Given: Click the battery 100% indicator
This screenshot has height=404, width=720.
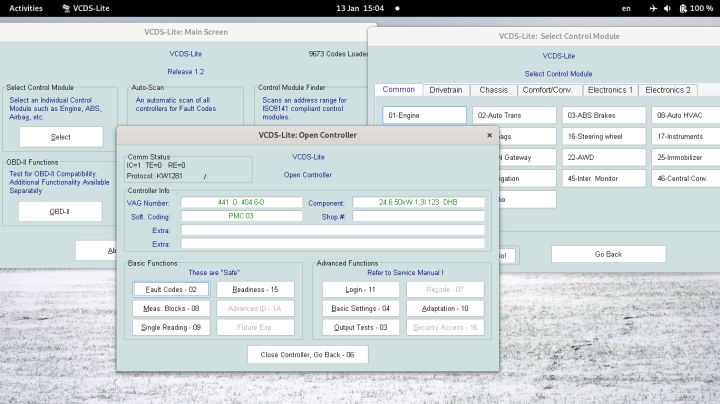Looking at the screenshot, I should (696, 8).
